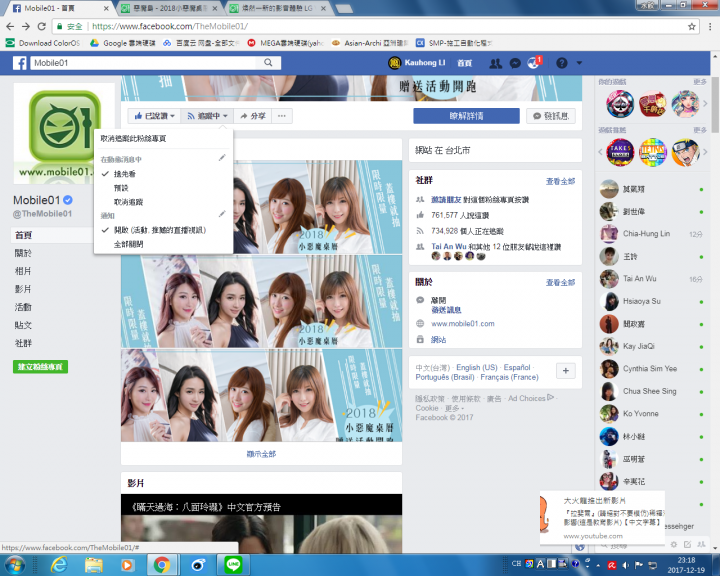Open 關於 in the left page navigation

tap(23, 253)
